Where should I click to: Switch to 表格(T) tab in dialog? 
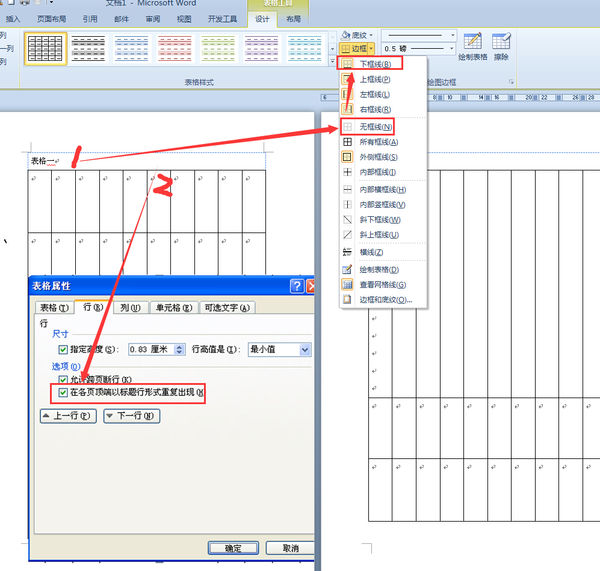pyautogui.click(x=54, y=308)
